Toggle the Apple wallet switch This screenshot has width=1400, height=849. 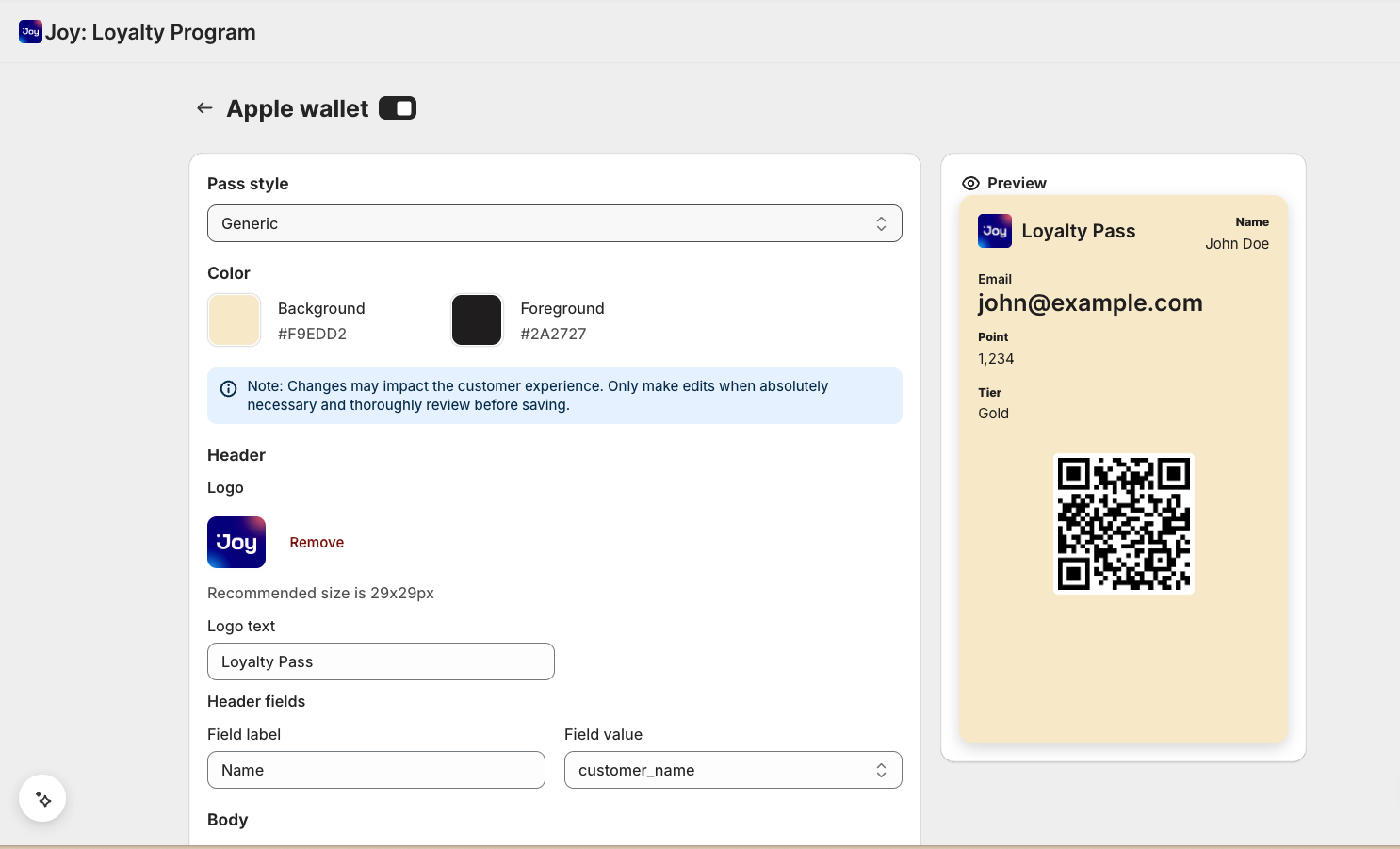pyautogui.click(x=398, y=108)
